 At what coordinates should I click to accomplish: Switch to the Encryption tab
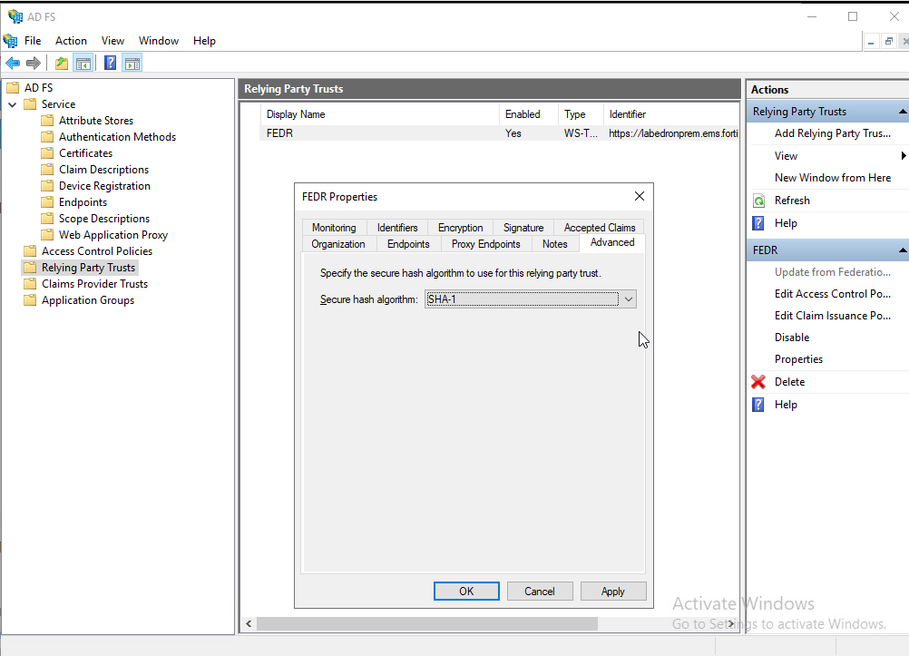(460, 228)
